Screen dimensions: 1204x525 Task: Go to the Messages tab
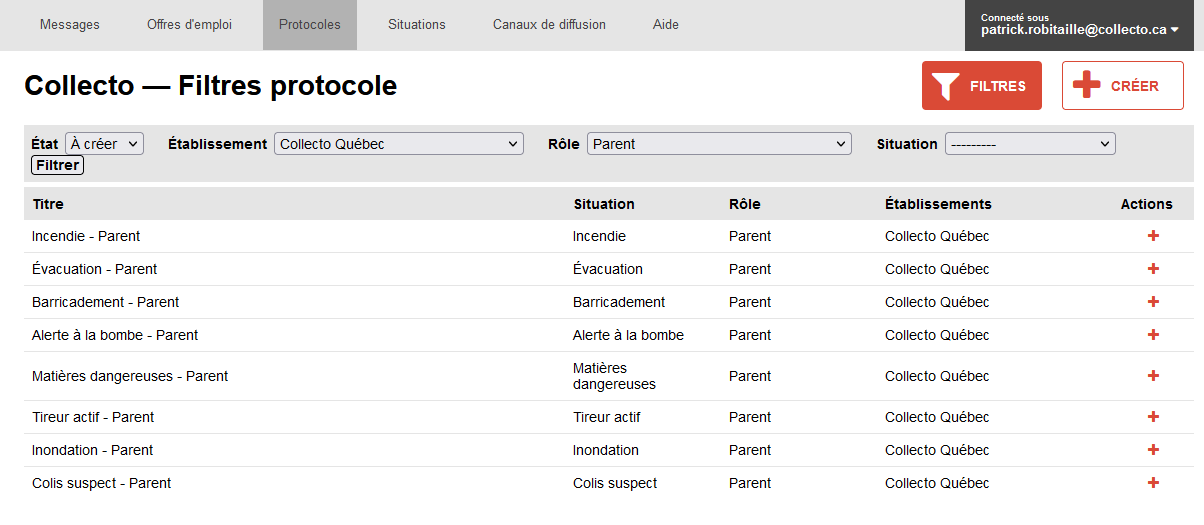click(x=70, y=25)
